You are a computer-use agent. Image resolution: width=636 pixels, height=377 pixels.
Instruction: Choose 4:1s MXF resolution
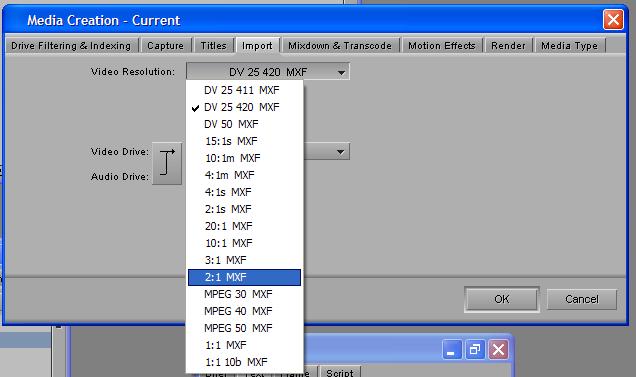coord(244,192)
